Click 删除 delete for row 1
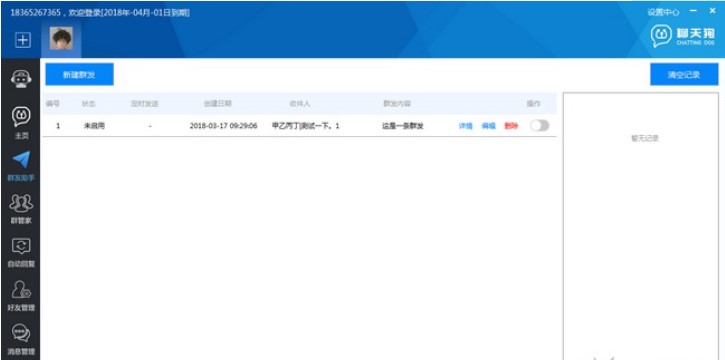This screenshot has height=360, width=725. 511,126
